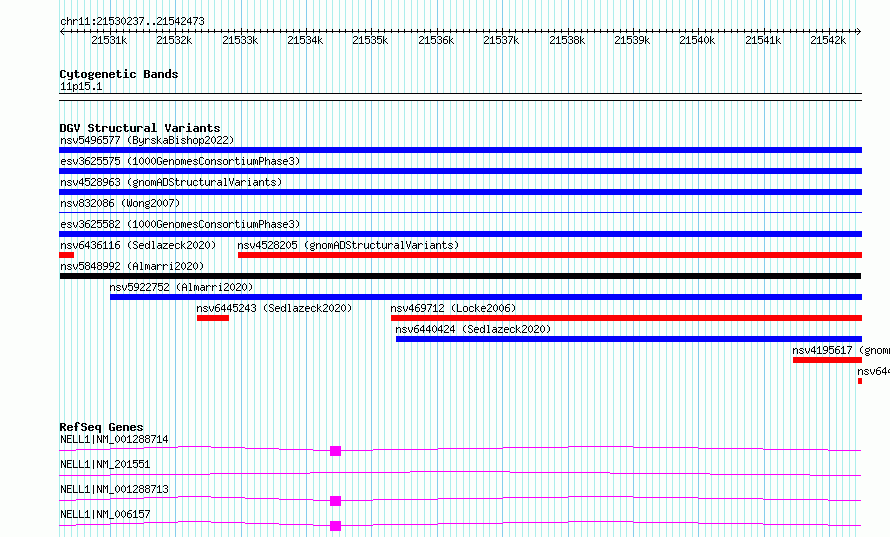Click the 21536k ruler label
The height and width of the screenshot is (537, 890).
click(436, 40)
